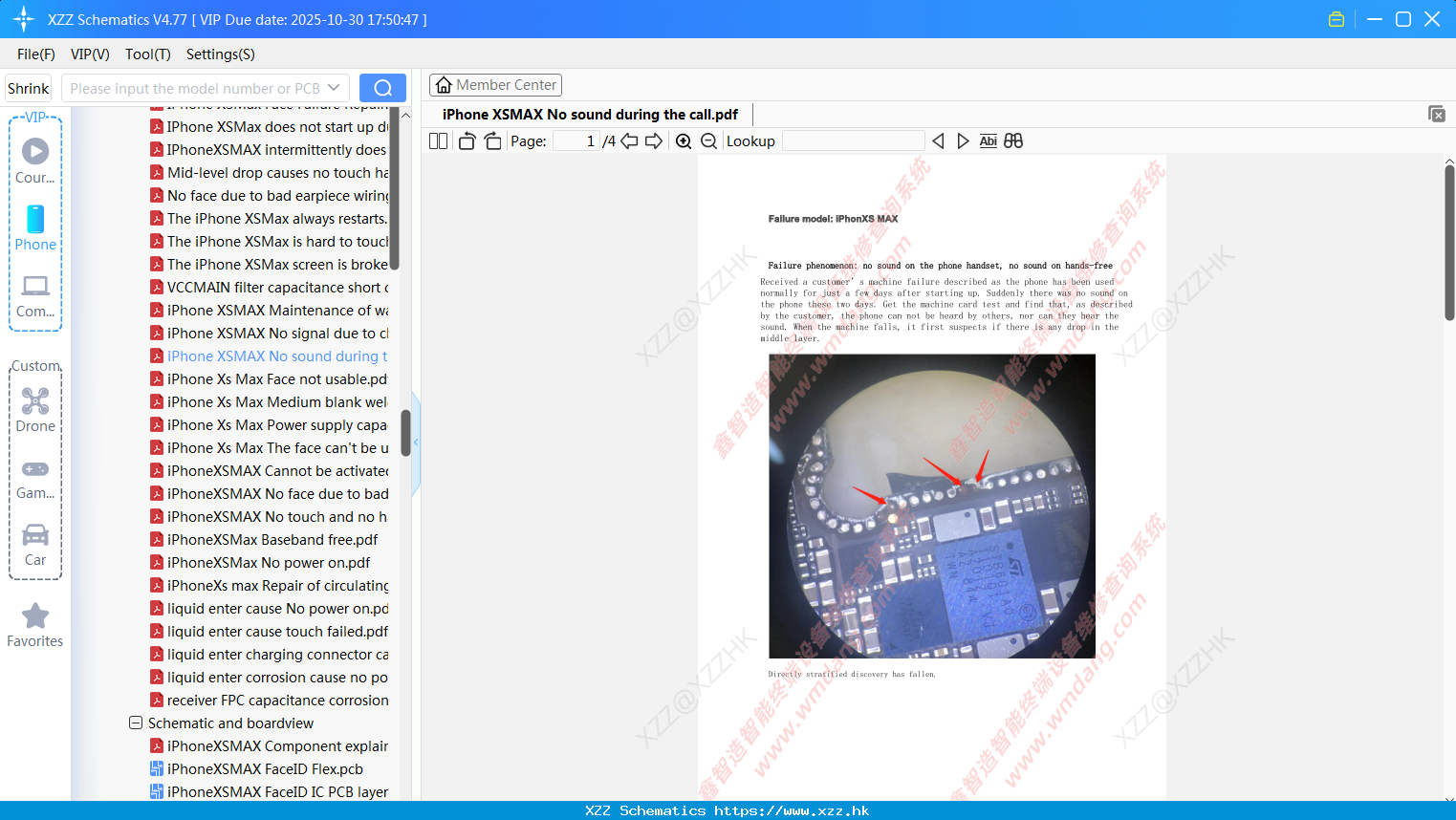Open iPhone Xs Max Face not usable.pdf
Image resolution: width=1456 pixels, height=820 pixels.
[270, 379]
